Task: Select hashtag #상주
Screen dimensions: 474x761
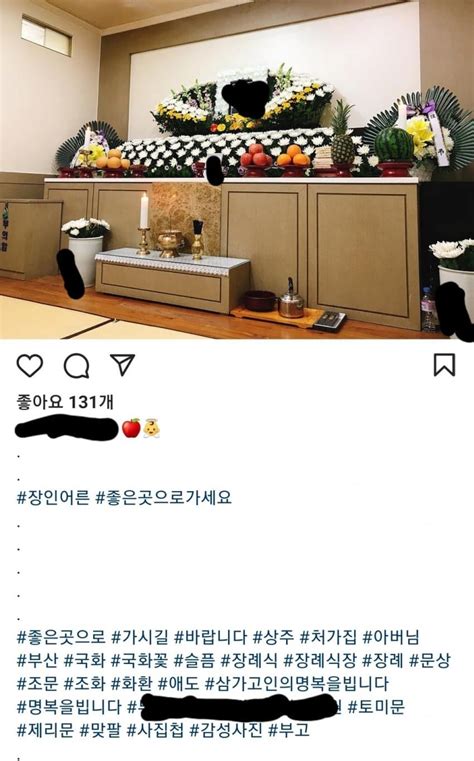Action: pos(274,637)
